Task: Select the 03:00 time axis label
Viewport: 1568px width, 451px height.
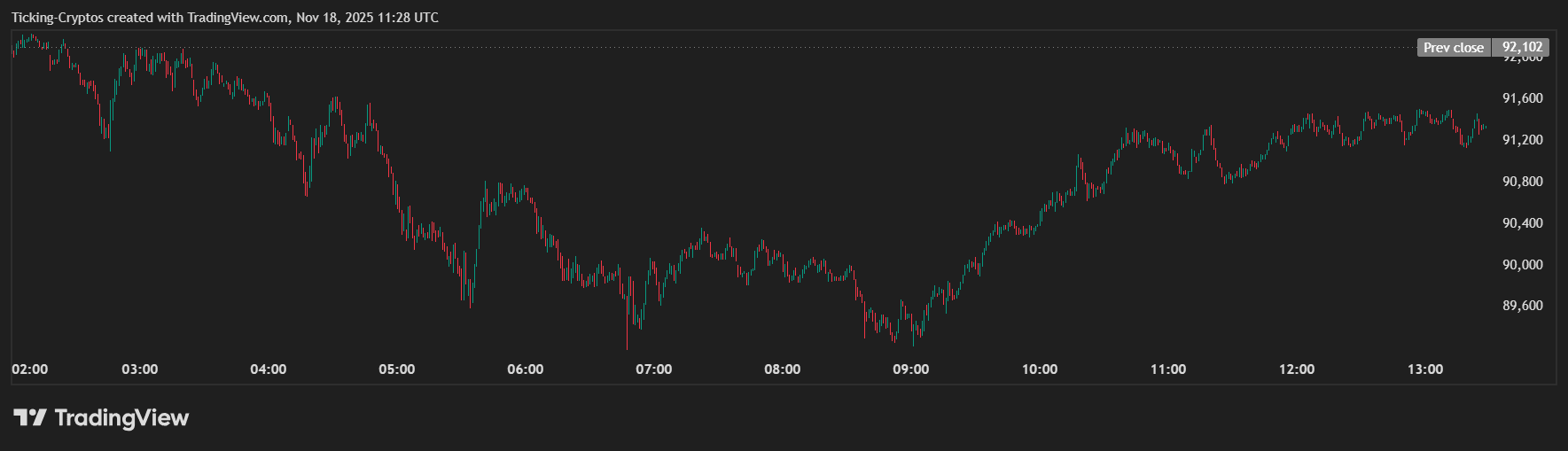Action: click(140, 369)
